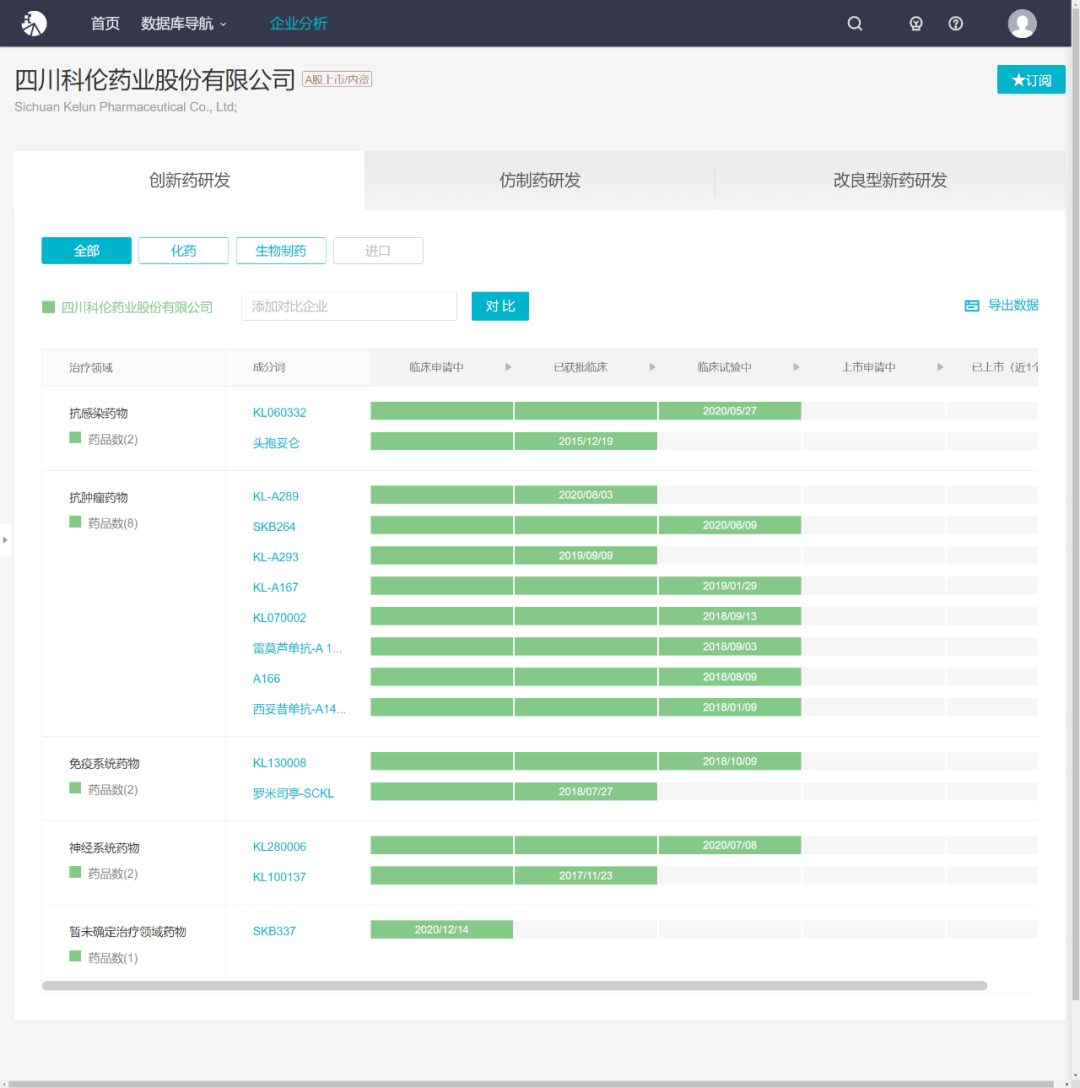Viewport: 1080px width, 1088px height.
Task: Switch to the 创新药研发 tab
Action: click(189, 180)
